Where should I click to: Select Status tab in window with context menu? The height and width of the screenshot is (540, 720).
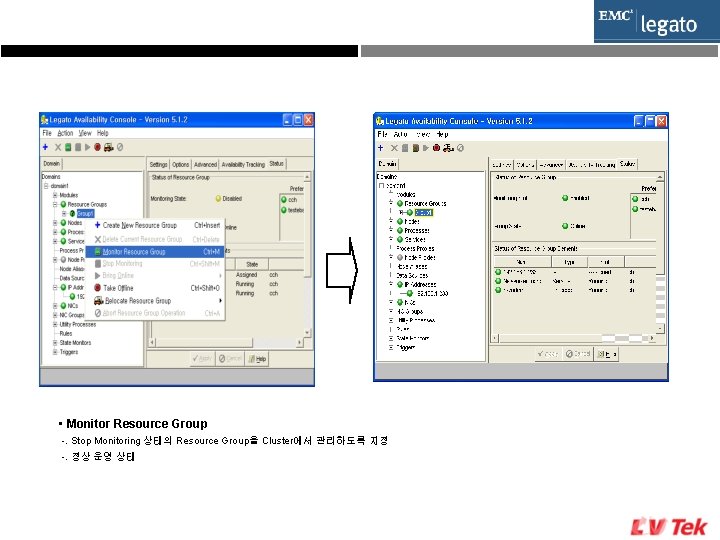coord(276,163)
